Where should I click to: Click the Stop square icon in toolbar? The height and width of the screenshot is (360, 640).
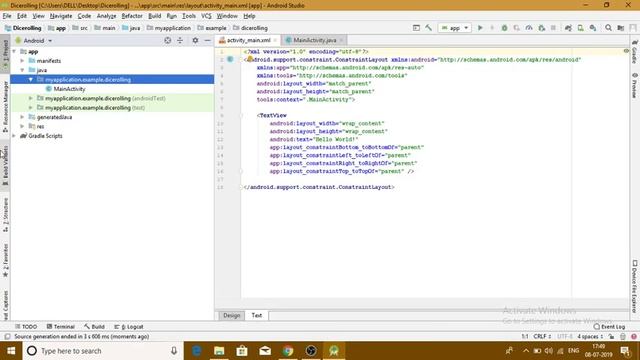[553, 28]
